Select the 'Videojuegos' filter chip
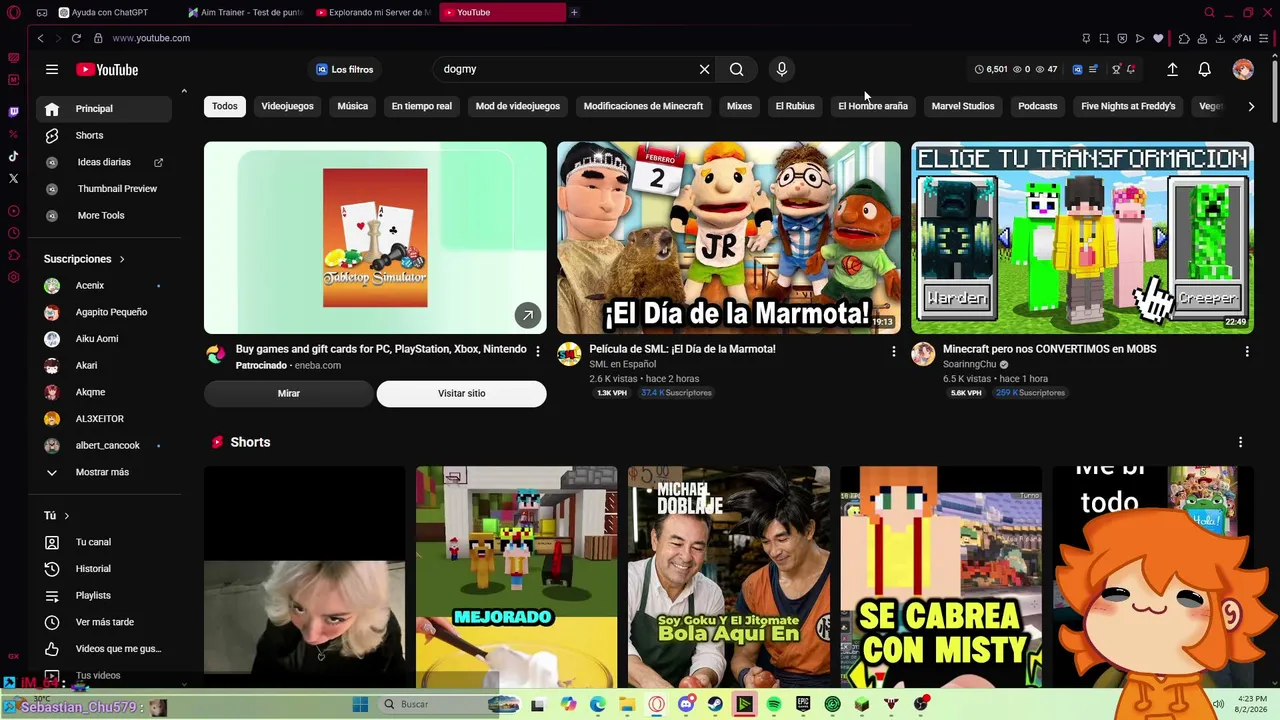Screen dimensions: 1280x720 (287, 106)
